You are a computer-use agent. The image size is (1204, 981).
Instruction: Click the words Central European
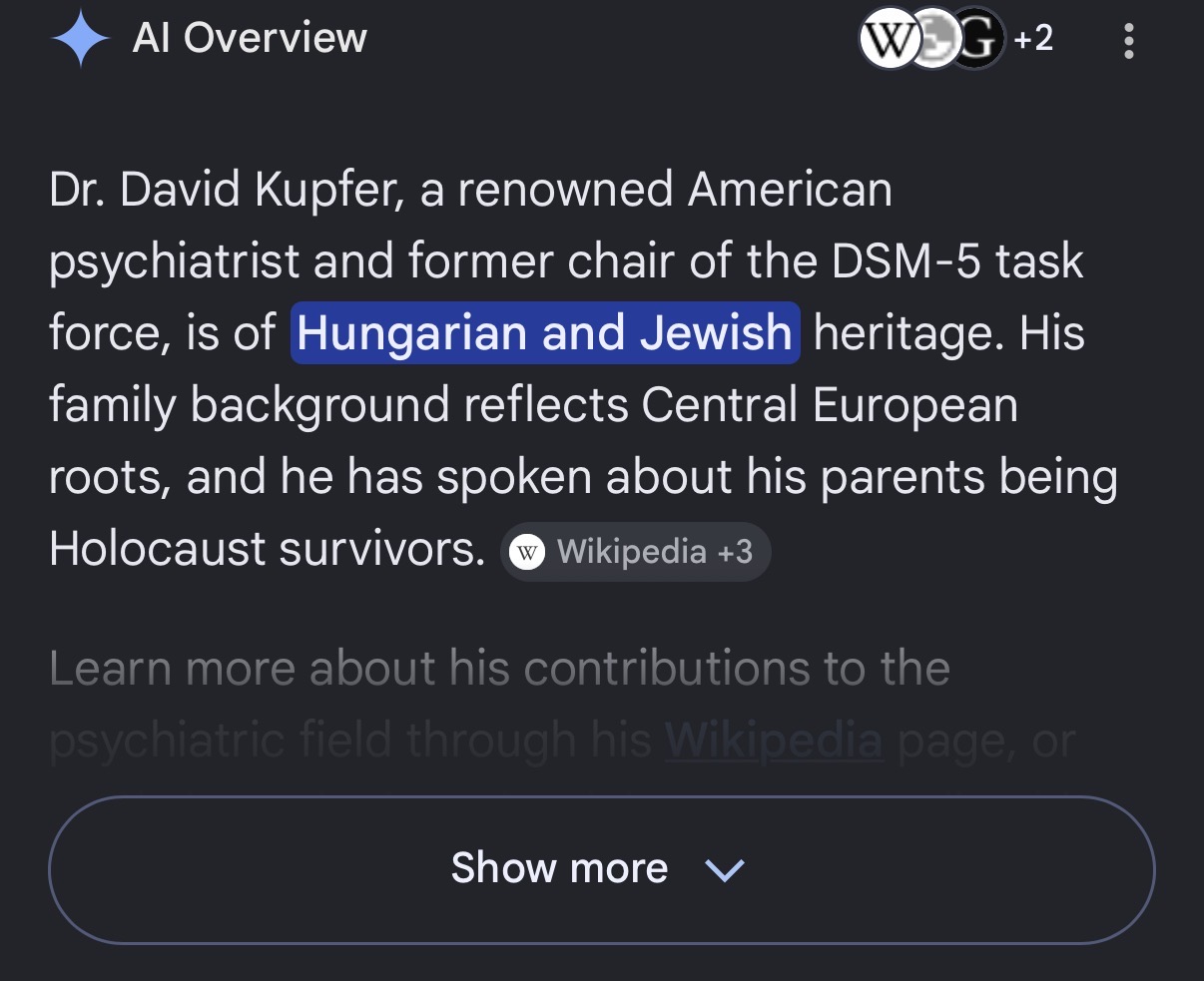coord(830,406)
